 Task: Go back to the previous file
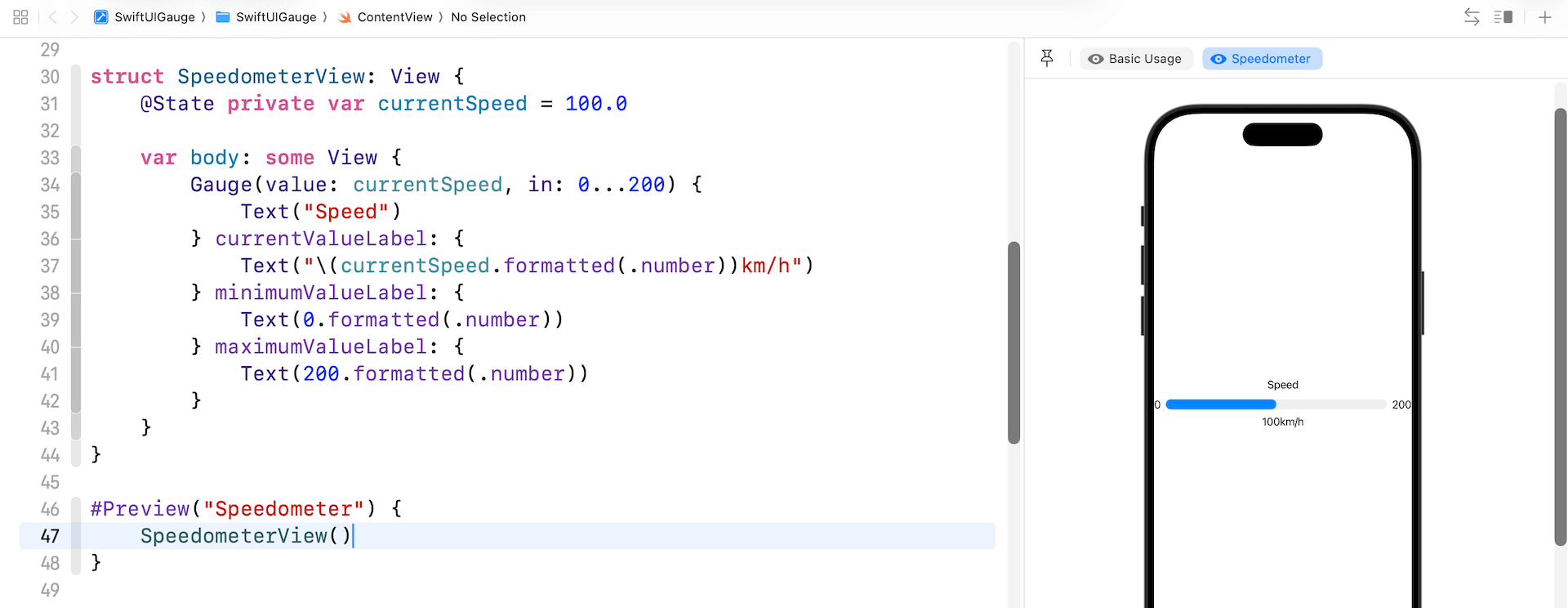pyautogui.click(x=53, y=17)
